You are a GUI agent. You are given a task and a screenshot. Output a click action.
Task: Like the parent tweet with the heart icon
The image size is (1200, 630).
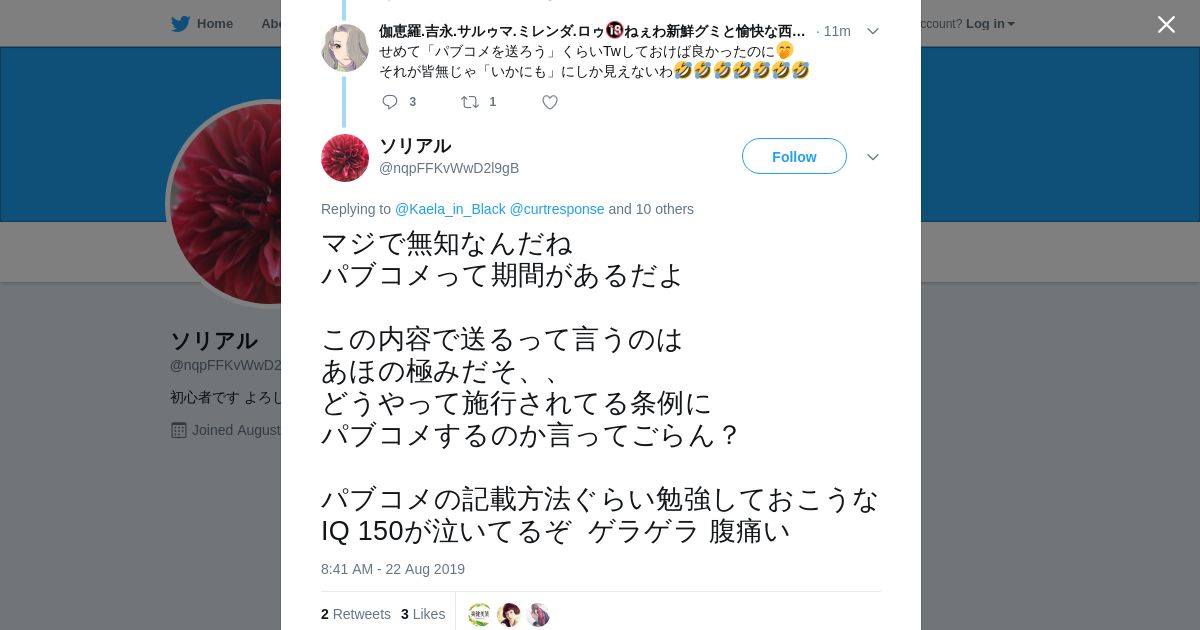click(x=550, y=102)
